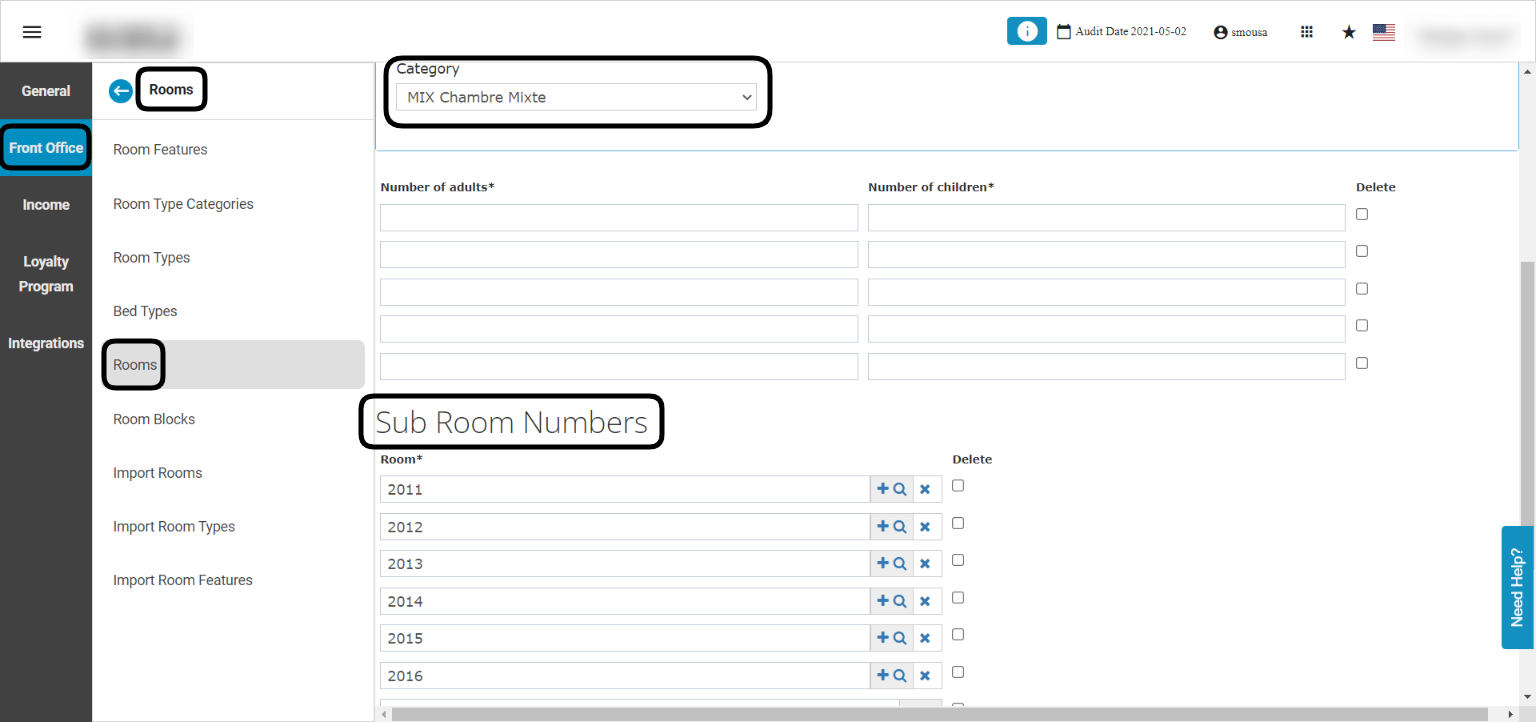Screen dimensions: 1536x722
Task: Open Room Features in the sidebar
Action: tap(160, 150)
